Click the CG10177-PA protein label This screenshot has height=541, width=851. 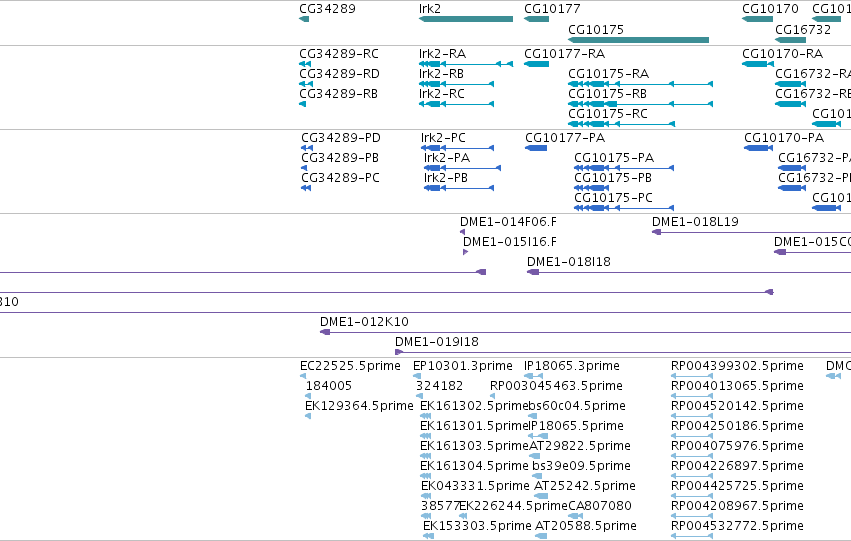point(565,138)
